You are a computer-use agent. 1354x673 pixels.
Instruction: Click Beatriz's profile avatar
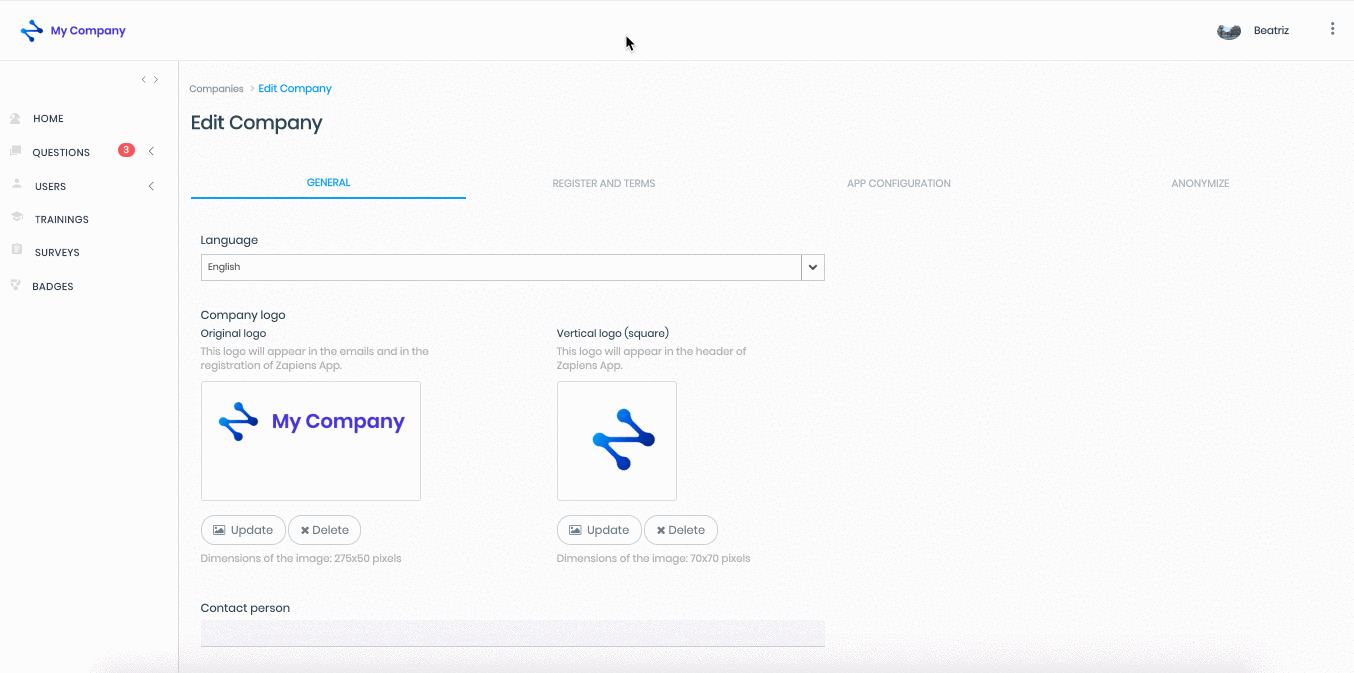(x=1229, y=31)
